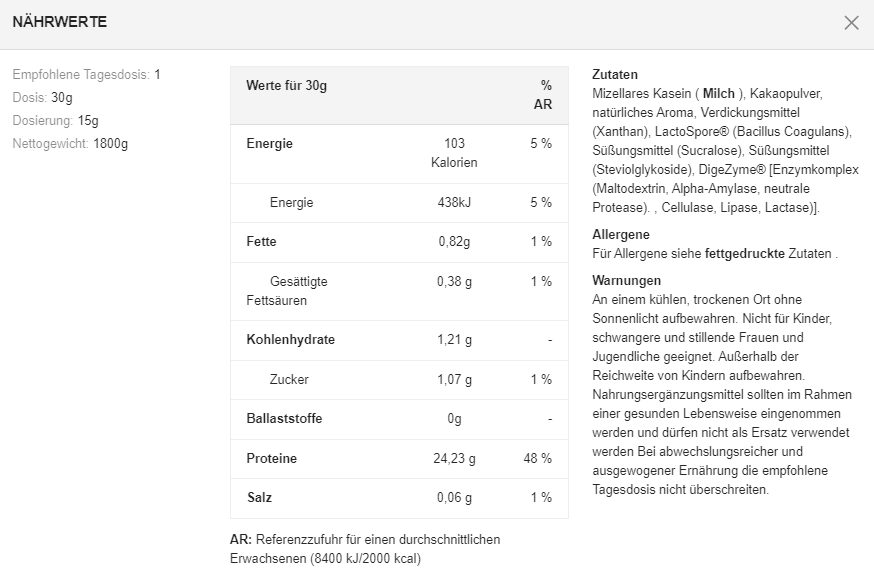
Task: Click the NÄHRWERTE heading
Action: tap(59, 22)
